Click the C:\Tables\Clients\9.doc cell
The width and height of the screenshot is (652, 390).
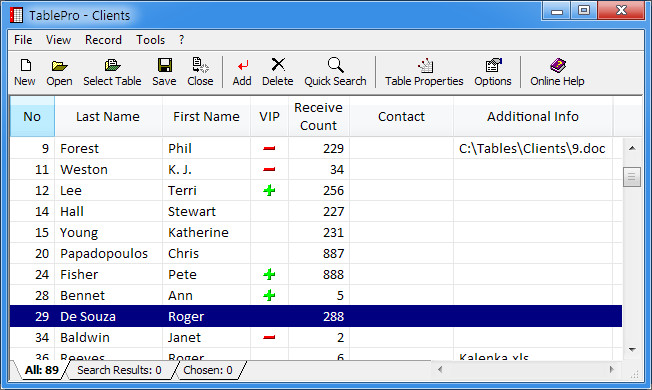[533, 148]
